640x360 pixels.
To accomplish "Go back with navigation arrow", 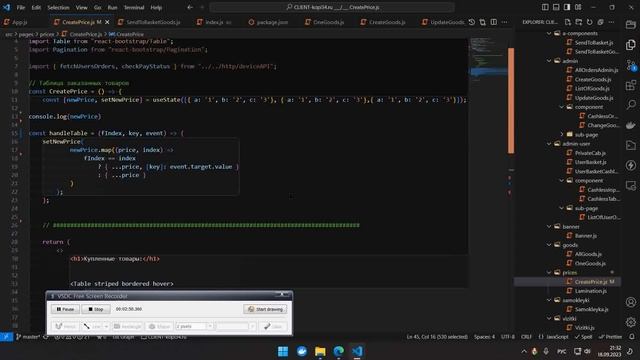I will coord(190,7).
